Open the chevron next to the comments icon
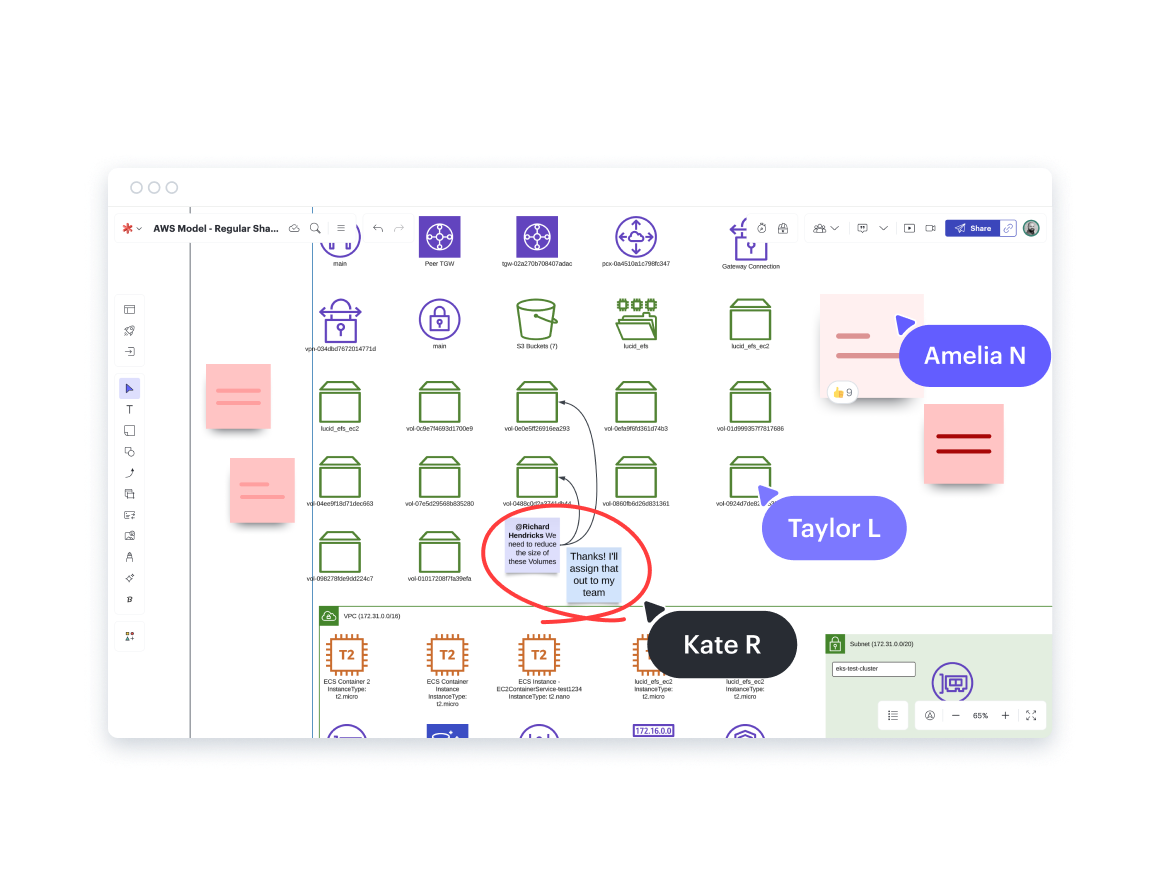The height and width of the screenshot is (870, 1160). (882, 228)
